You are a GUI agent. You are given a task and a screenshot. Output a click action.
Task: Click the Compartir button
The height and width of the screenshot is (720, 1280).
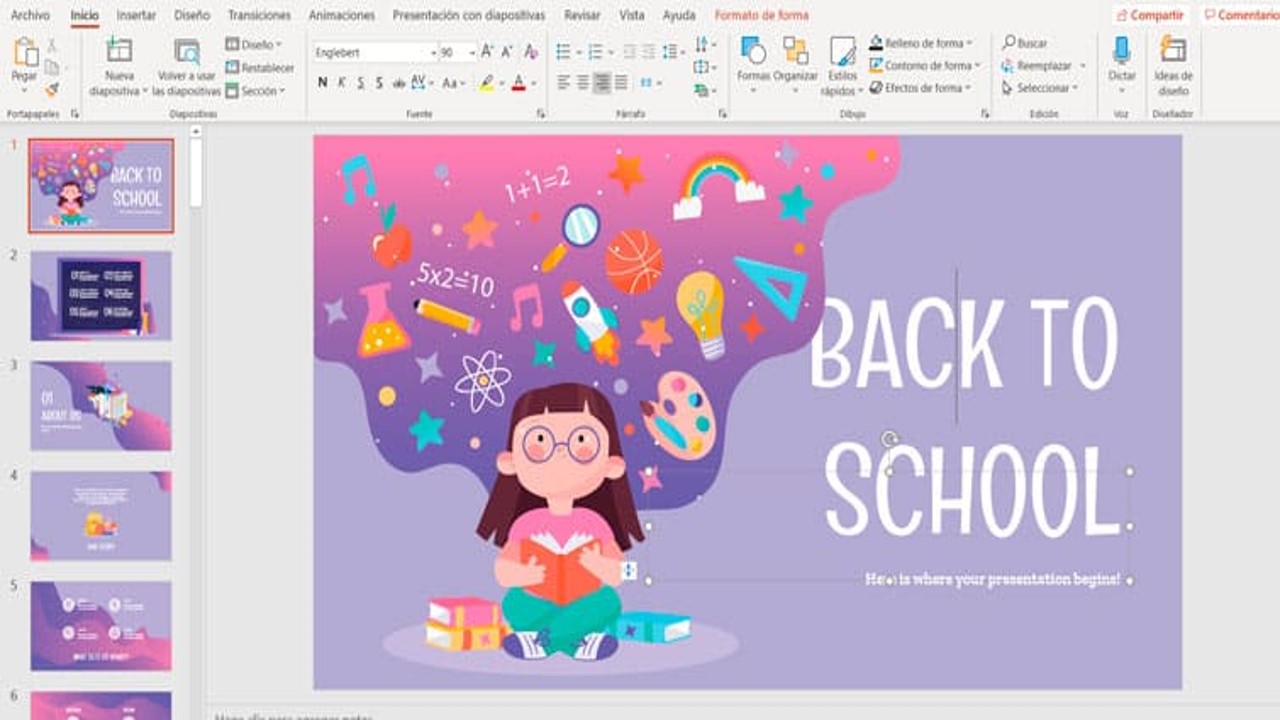tap(1150, 15)
